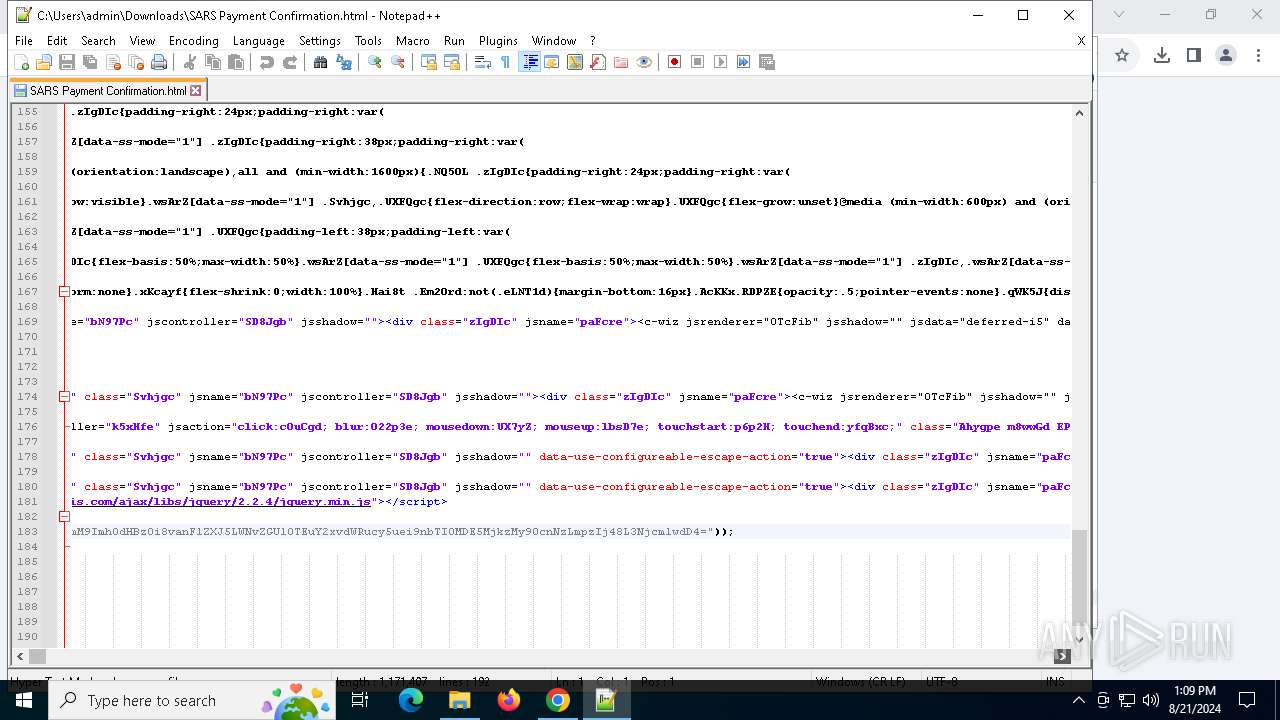The height and width of the screenshot is (720, 1280).
Task: Click line number 169 in margin
Action: click(x=27, y=322)
